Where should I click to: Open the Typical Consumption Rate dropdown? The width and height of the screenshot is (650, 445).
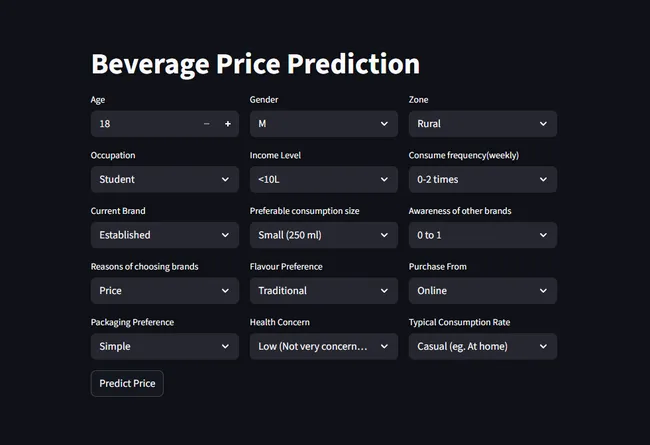(482, 347)
